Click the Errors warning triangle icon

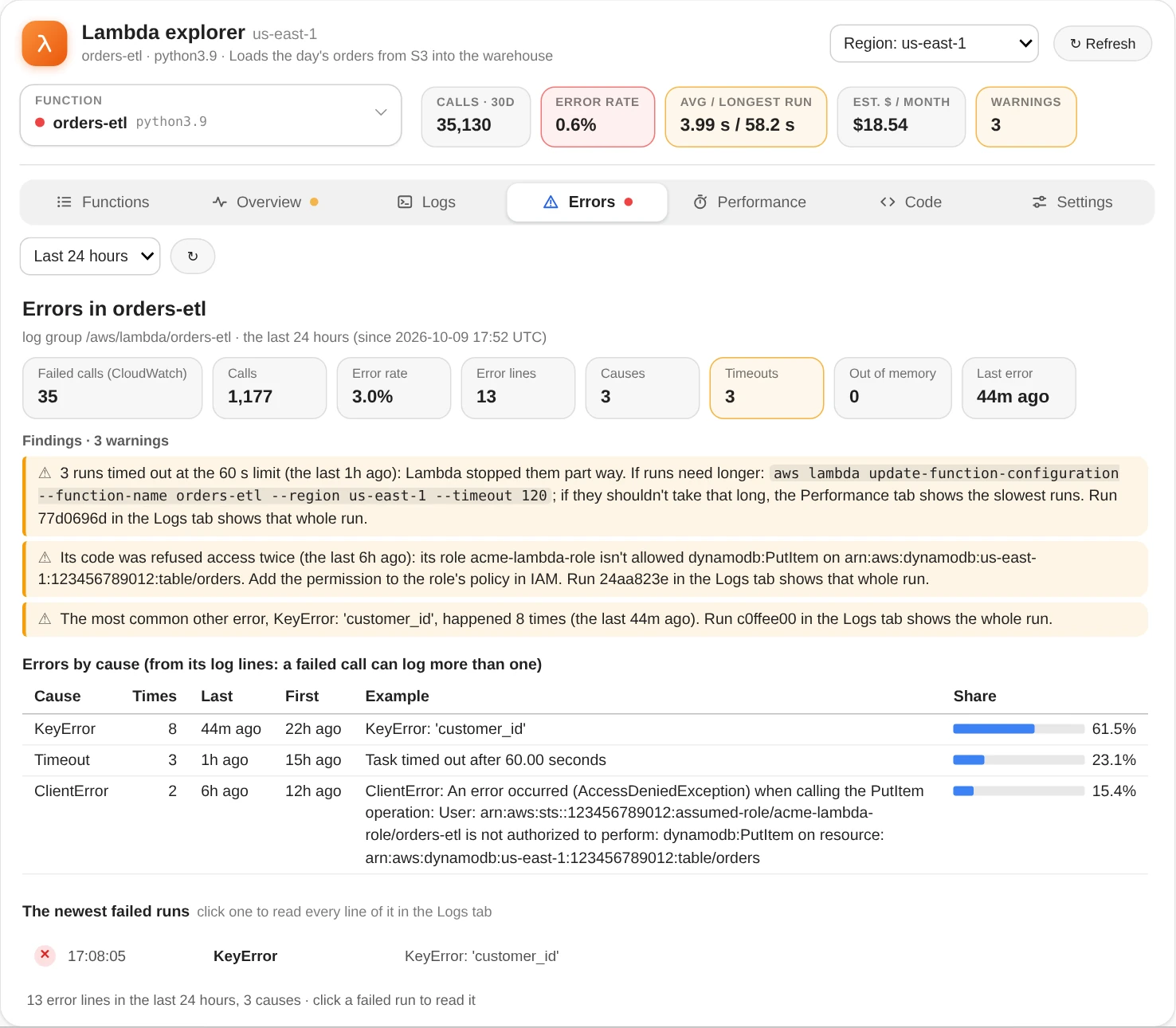[x=551, y=202]
